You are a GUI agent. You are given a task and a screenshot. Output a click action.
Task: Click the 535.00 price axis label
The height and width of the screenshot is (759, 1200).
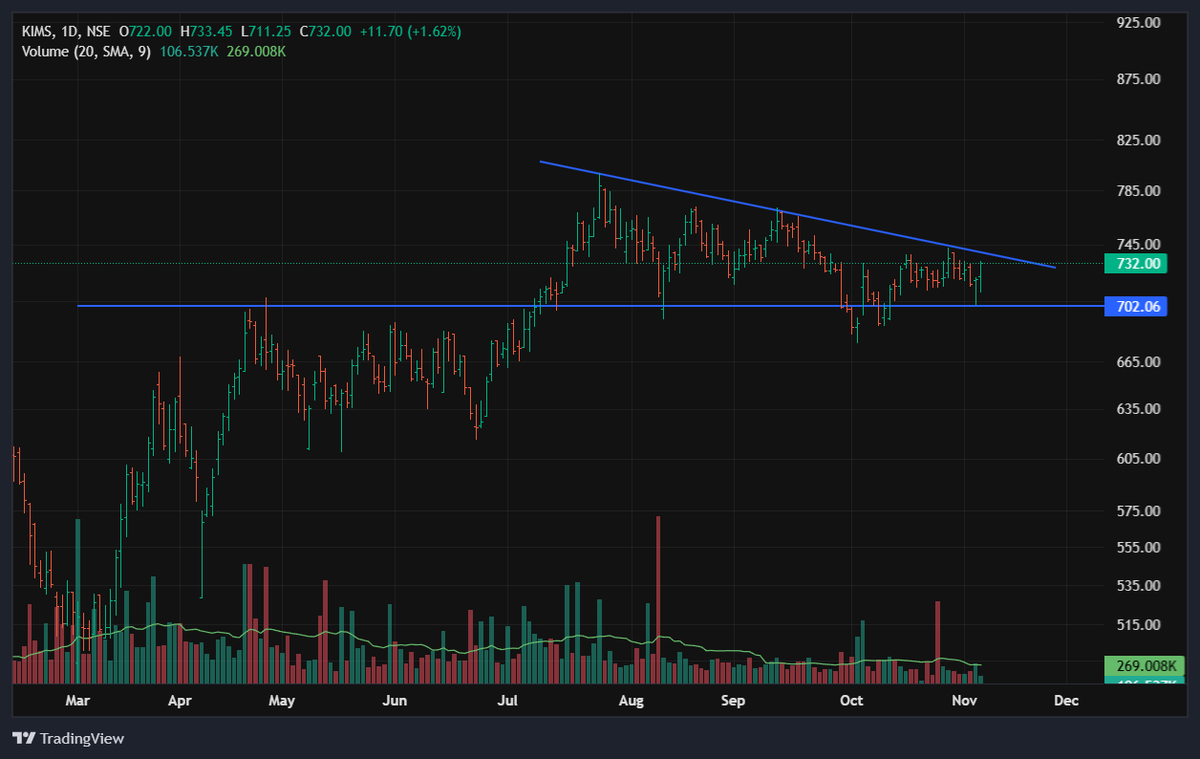click(x=1137, y=586)
